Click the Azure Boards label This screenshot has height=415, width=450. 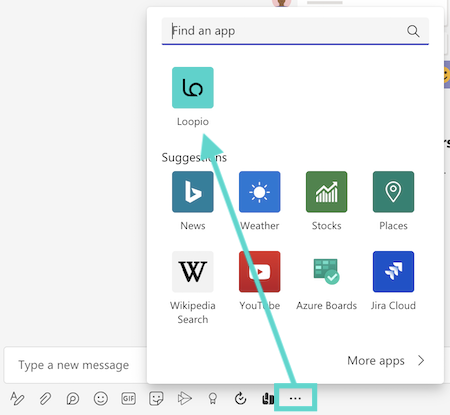pyautogui.click(x=327, y=305)
